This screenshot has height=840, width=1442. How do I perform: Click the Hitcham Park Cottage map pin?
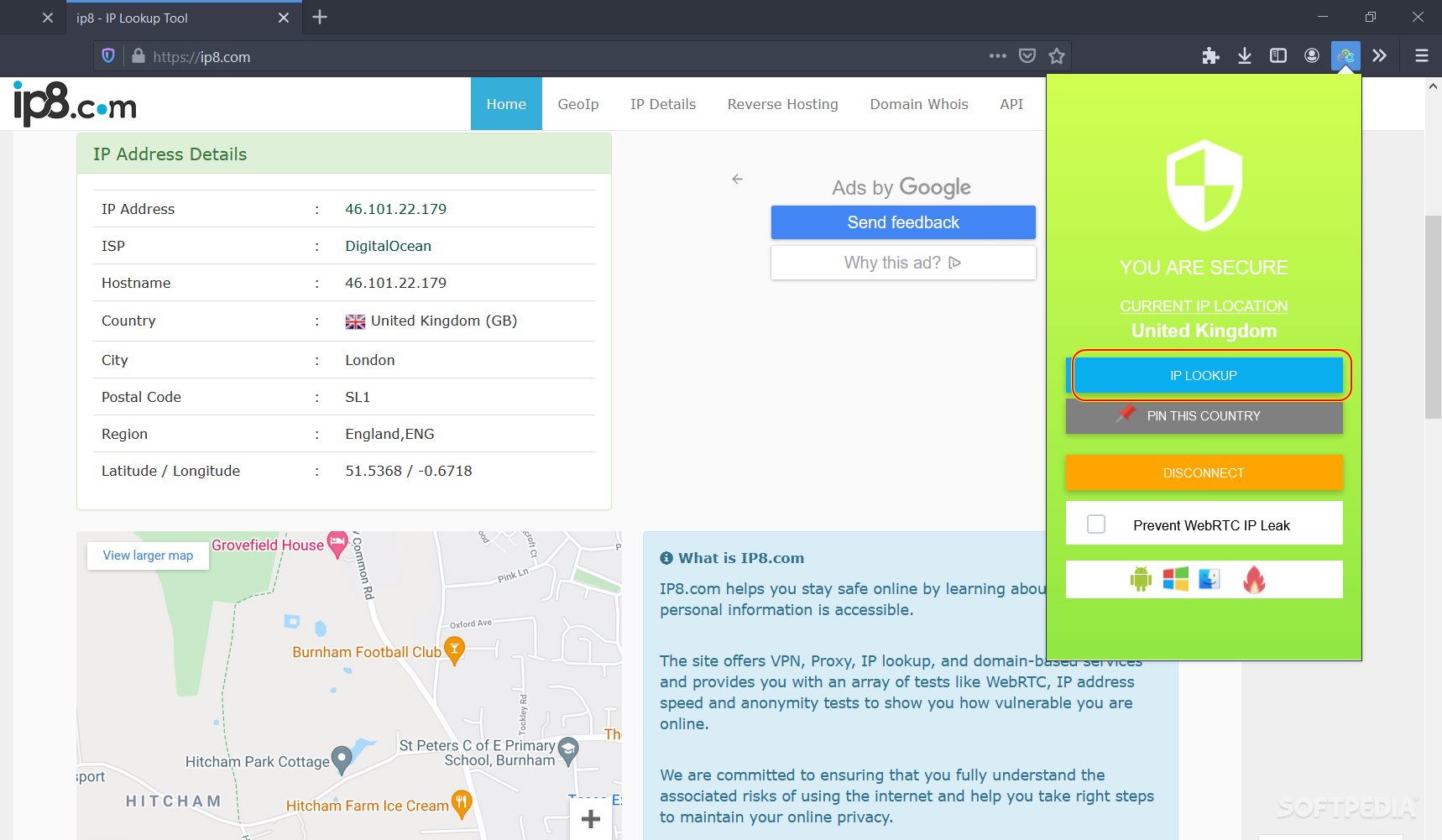click(x=342, y=760)
